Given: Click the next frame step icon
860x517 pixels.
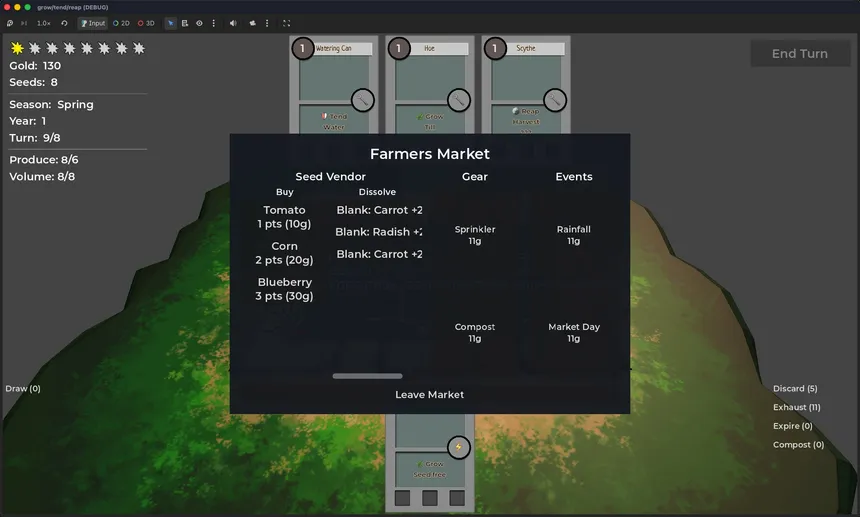Looking at the screenshot, I should click(24, 23).
